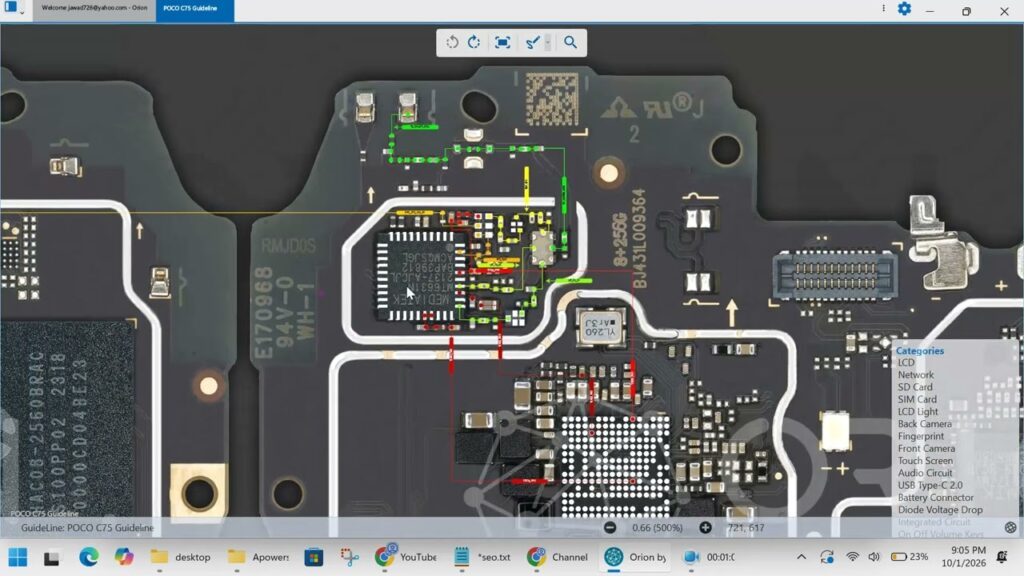The height and width of the screenshot is (576, 1024).
Task: Open the three-dot options menu
Action: click(x=884, y=8)
